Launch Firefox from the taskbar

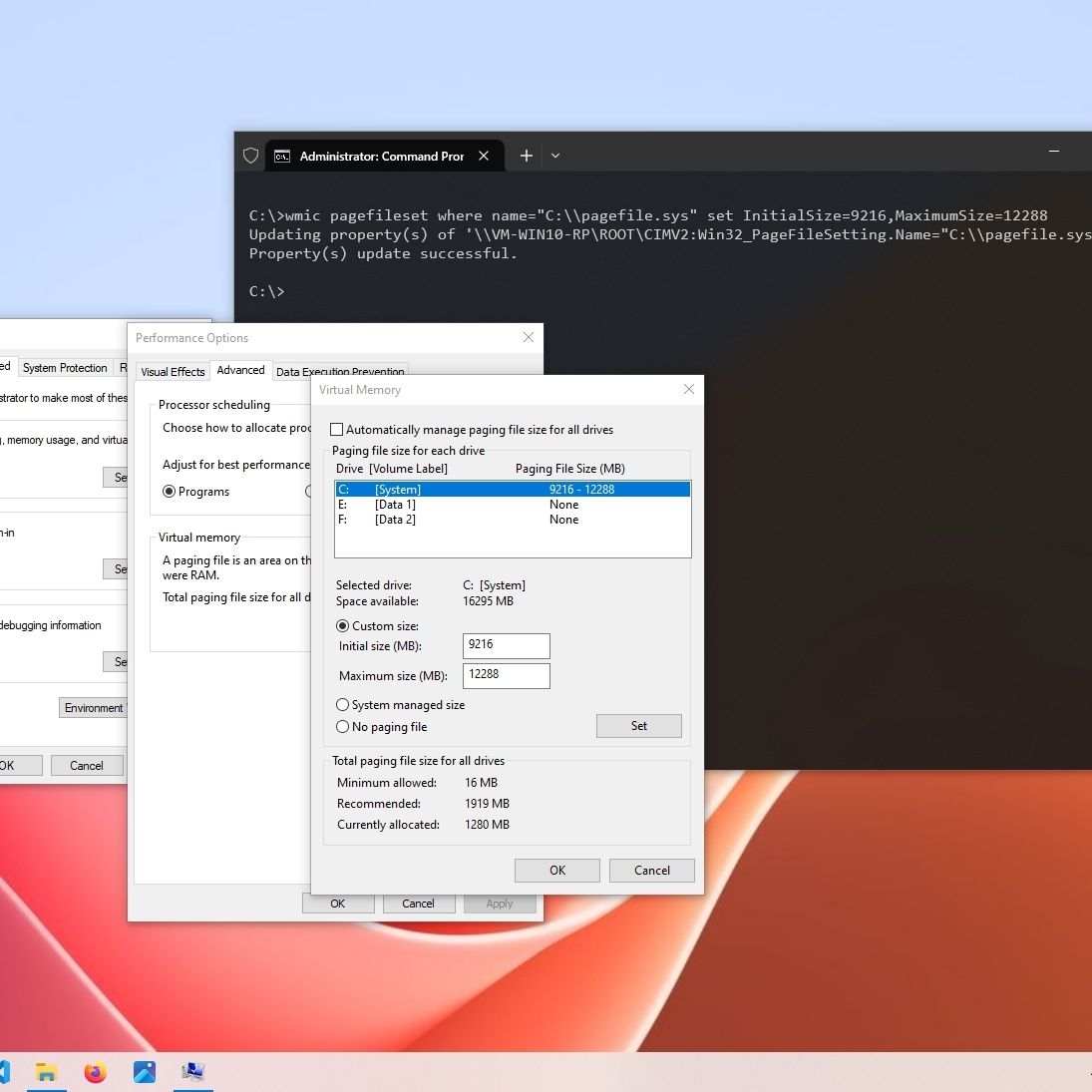click(x=95, y=1072)
